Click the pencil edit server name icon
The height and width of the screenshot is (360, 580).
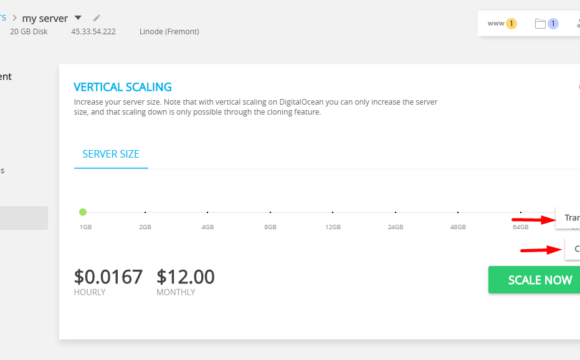(x=97, y=18)
